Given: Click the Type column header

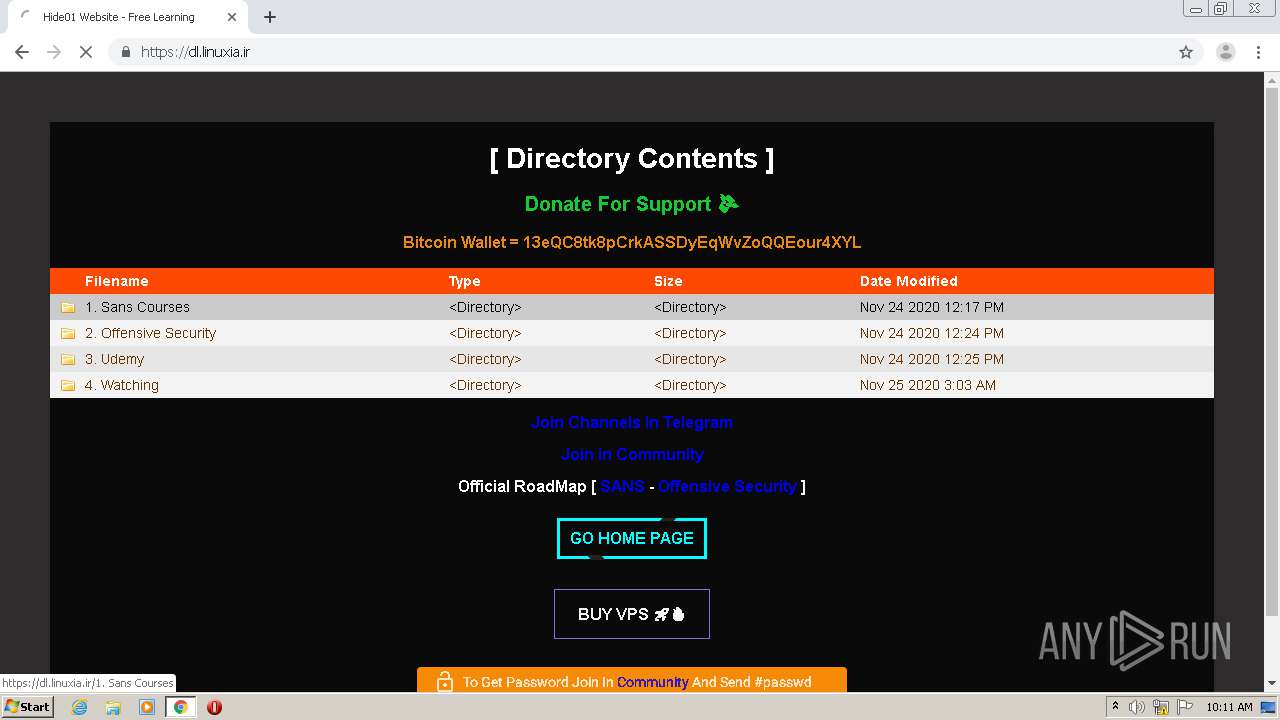Looking at the screenshot, I should coord(464,281).
